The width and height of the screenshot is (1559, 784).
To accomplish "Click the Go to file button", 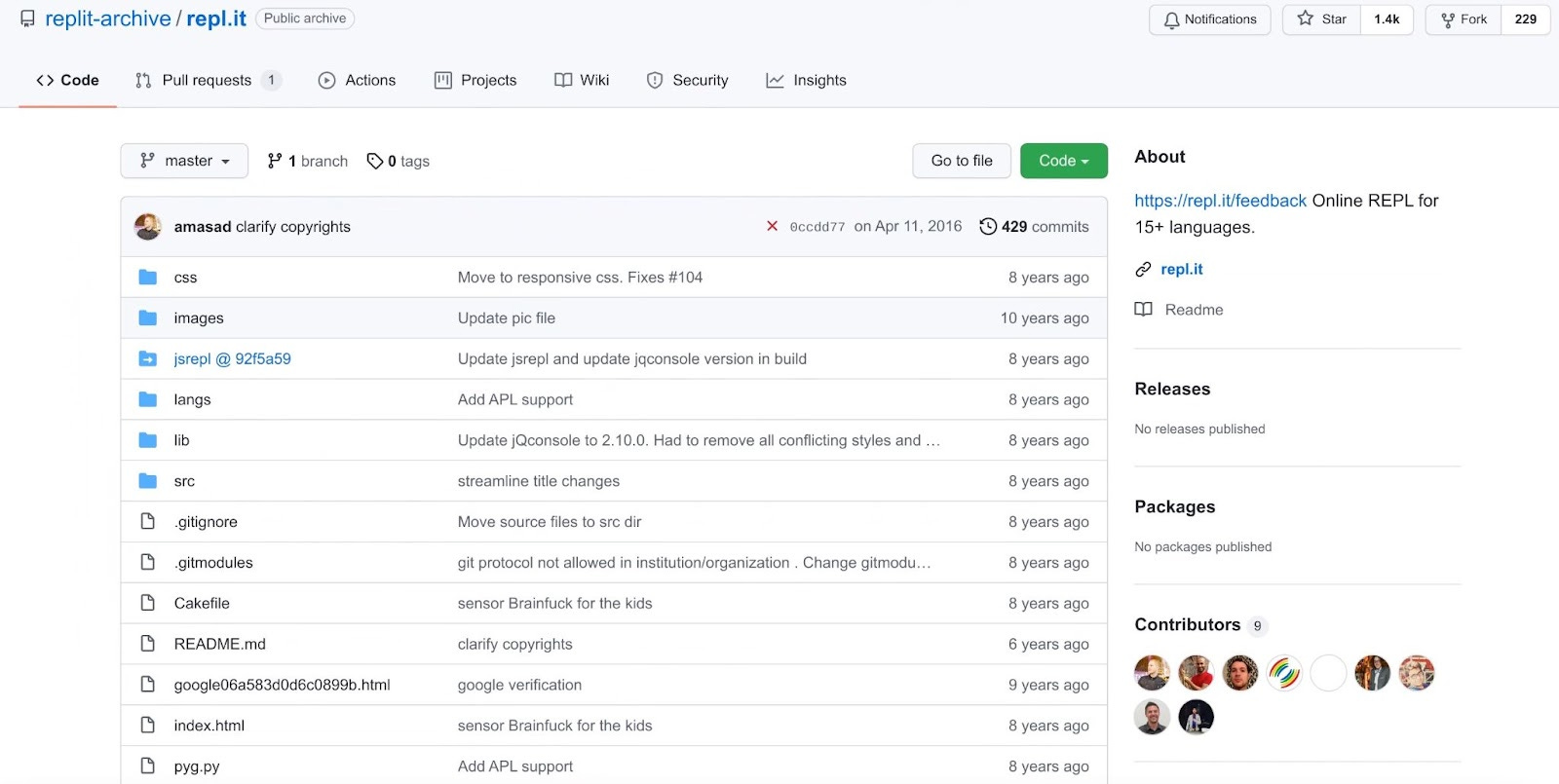I will click(x=962, y=161).
